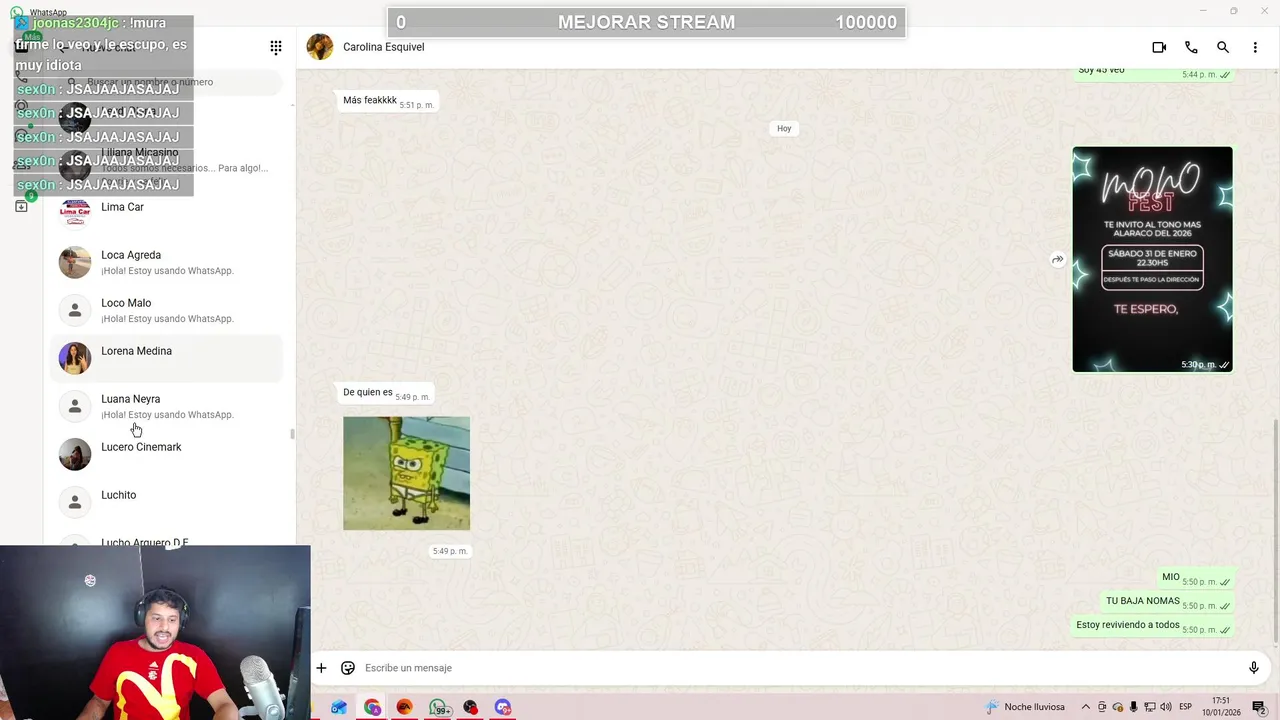Viewport: 1280px width, 720px height.
Task: Open the Noche lluviosa weather widget
Action: click(1024, 707)
